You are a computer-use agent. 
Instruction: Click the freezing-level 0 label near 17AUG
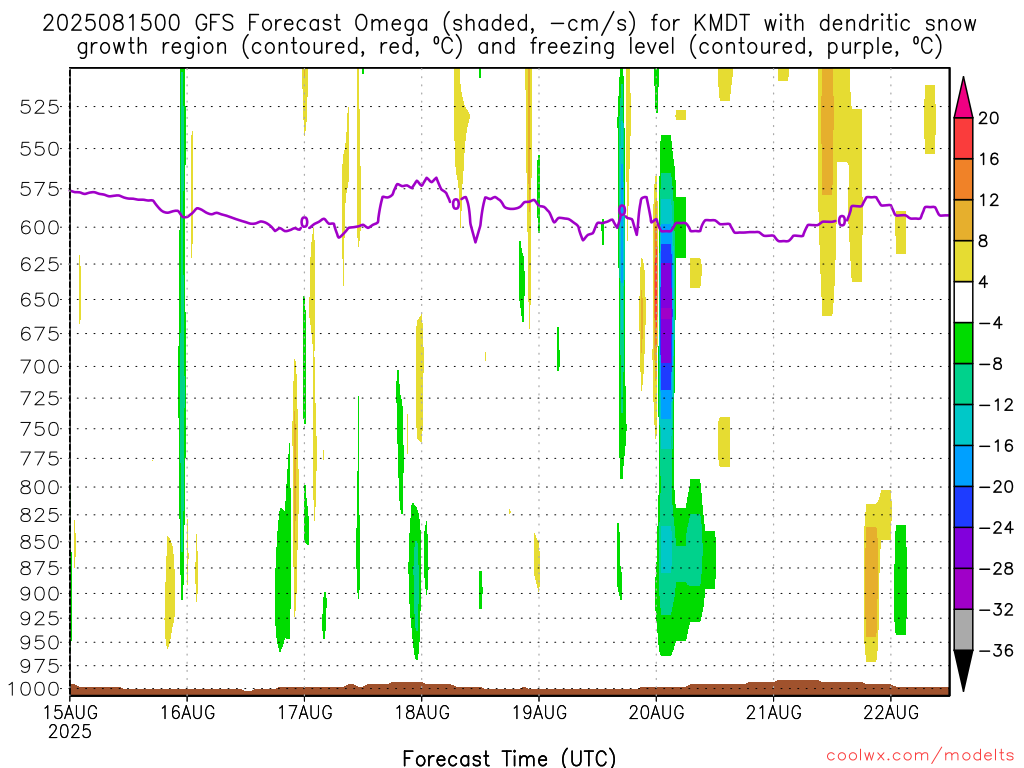[304, 222]
